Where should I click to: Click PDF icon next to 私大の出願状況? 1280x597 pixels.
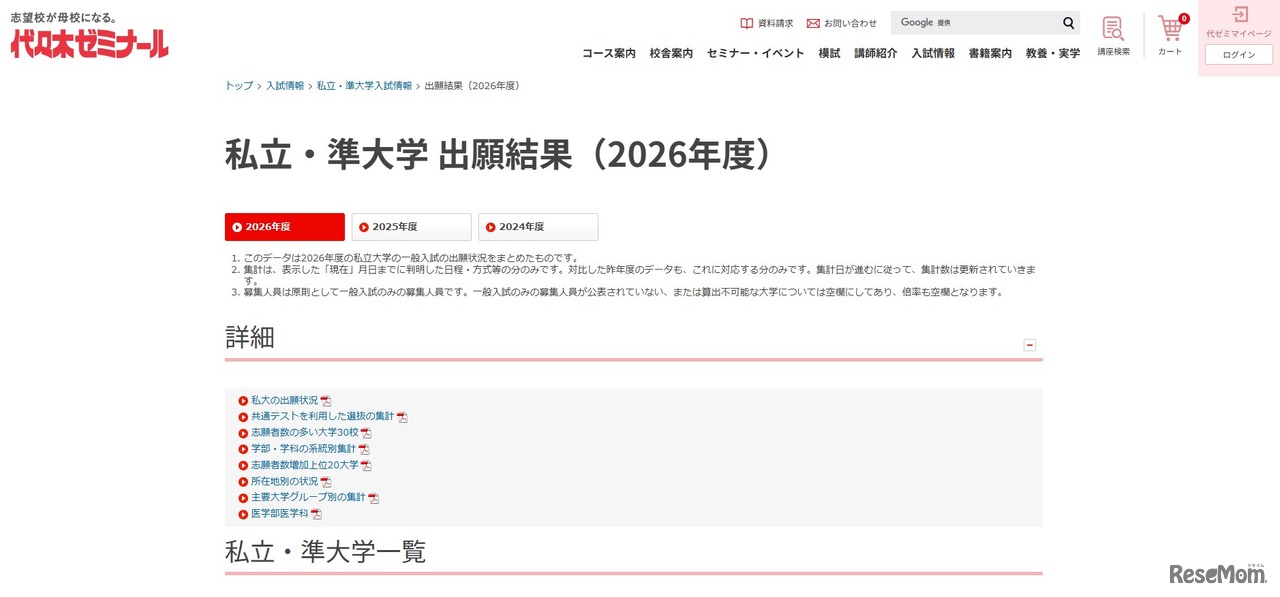pos(326,401)
